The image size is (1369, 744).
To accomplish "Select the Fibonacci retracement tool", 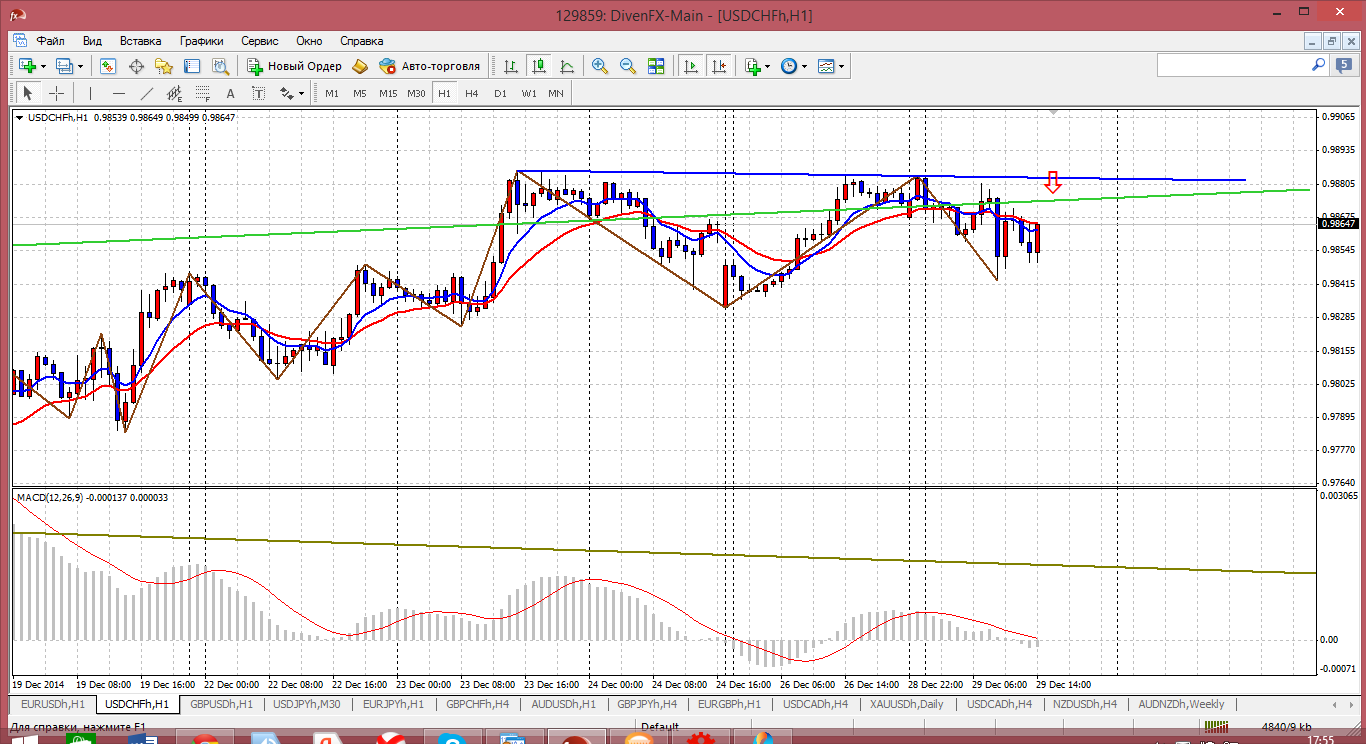I will pos(202,93).
